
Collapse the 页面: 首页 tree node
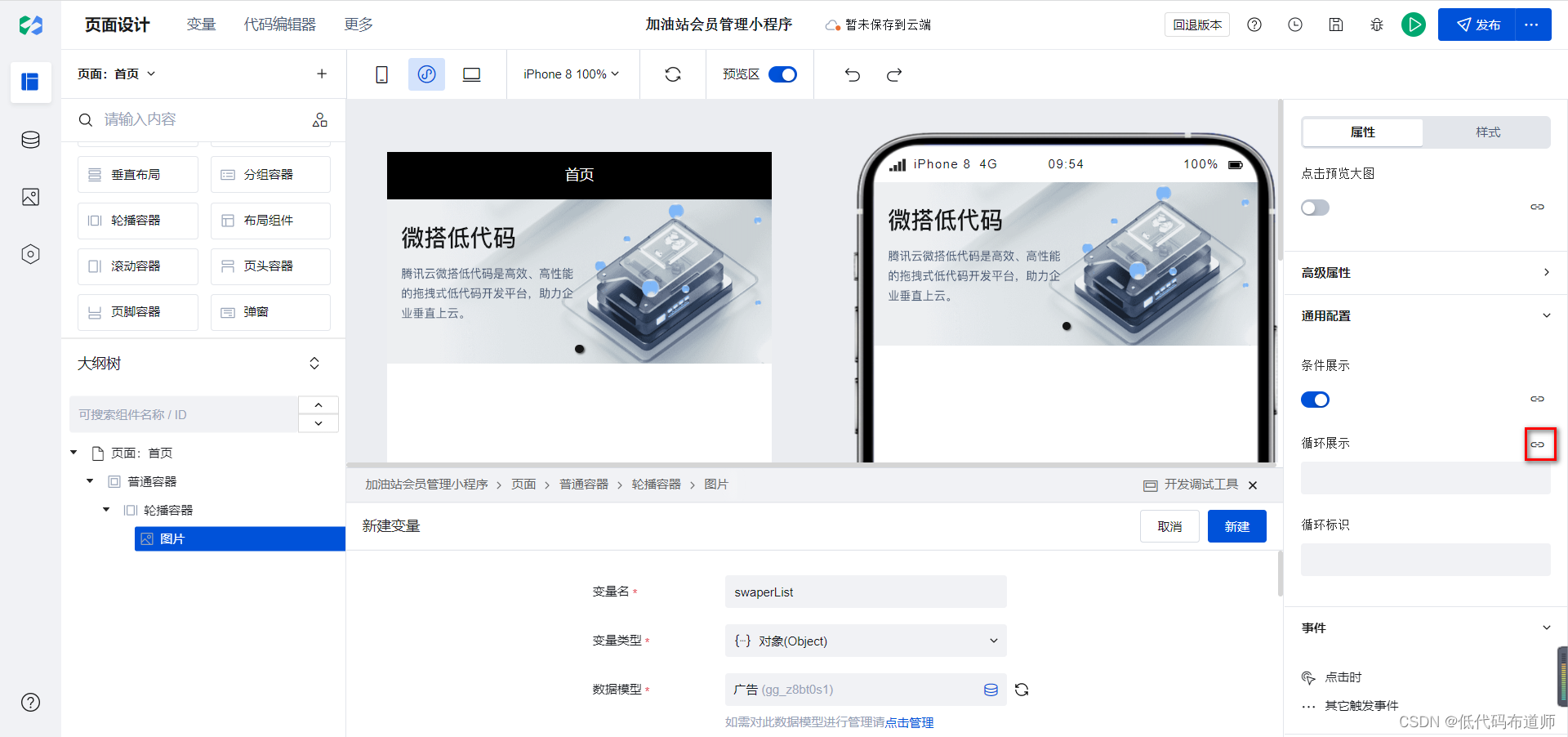[73, 453]
